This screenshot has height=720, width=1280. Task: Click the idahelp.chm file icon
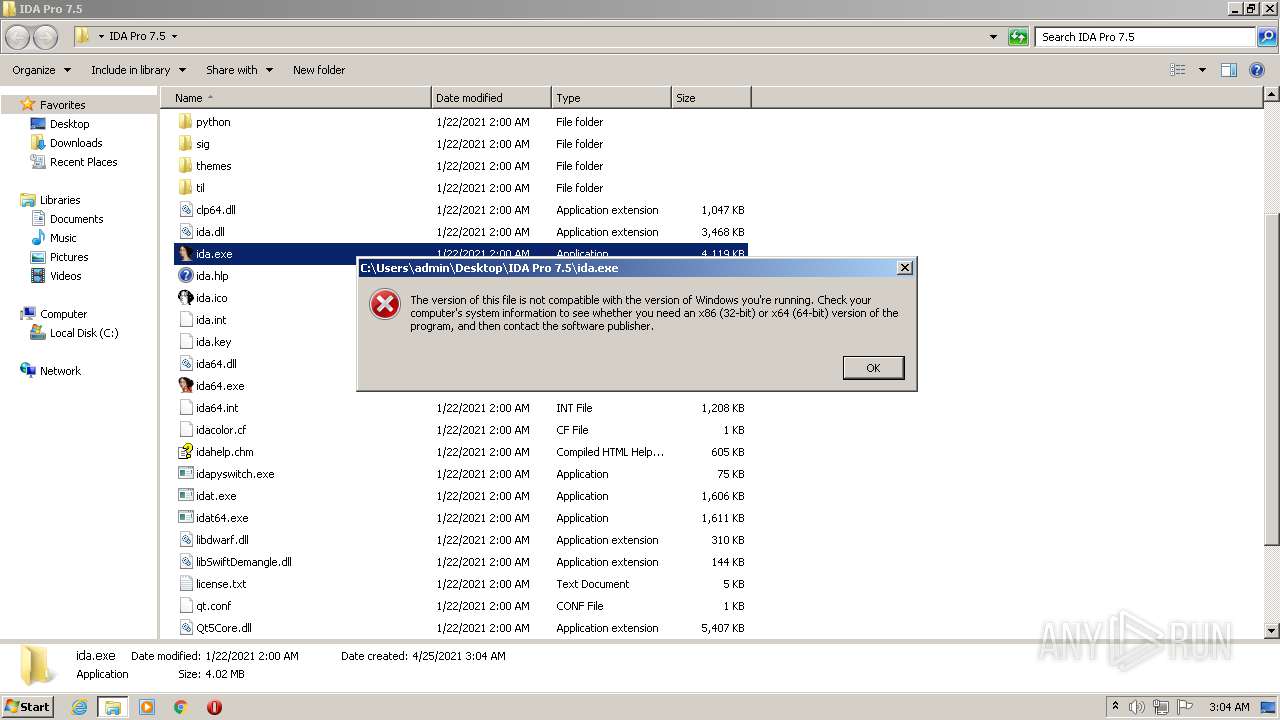coord(185,452)
